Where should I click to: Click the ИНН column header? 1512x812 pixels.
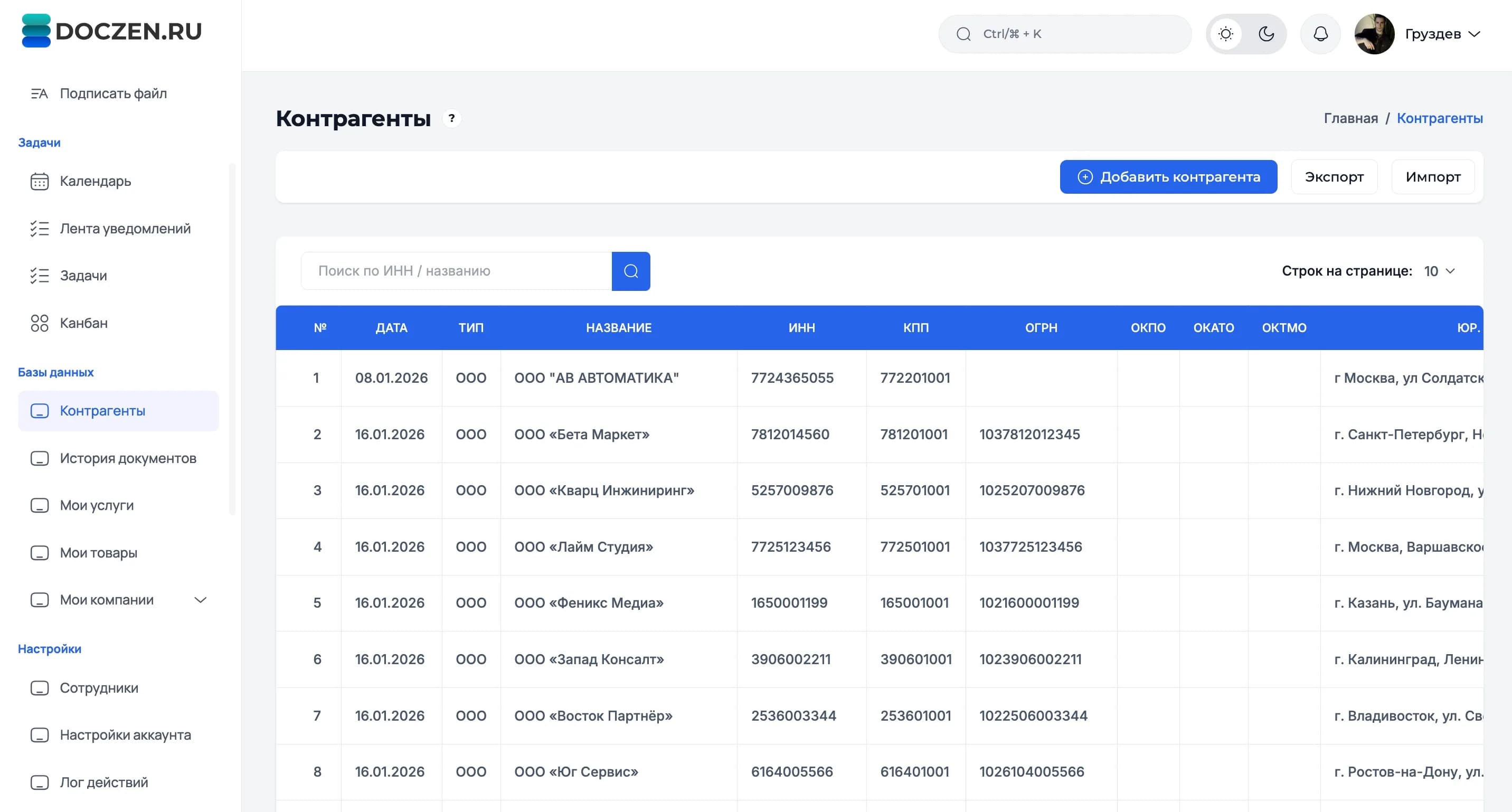point(802,328)
